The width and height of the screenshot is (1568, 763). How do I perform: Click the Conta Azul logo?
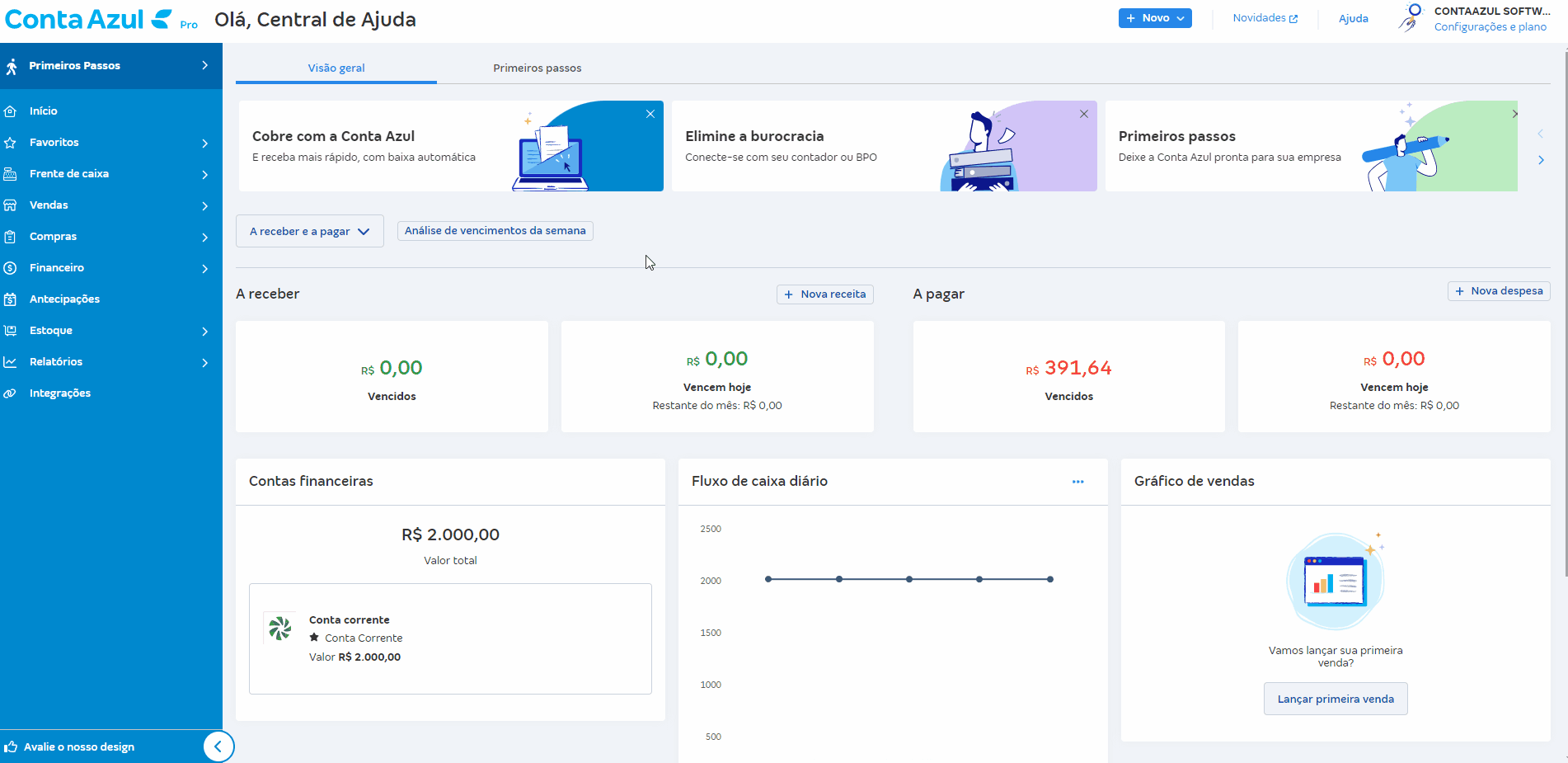pos(89,19)
